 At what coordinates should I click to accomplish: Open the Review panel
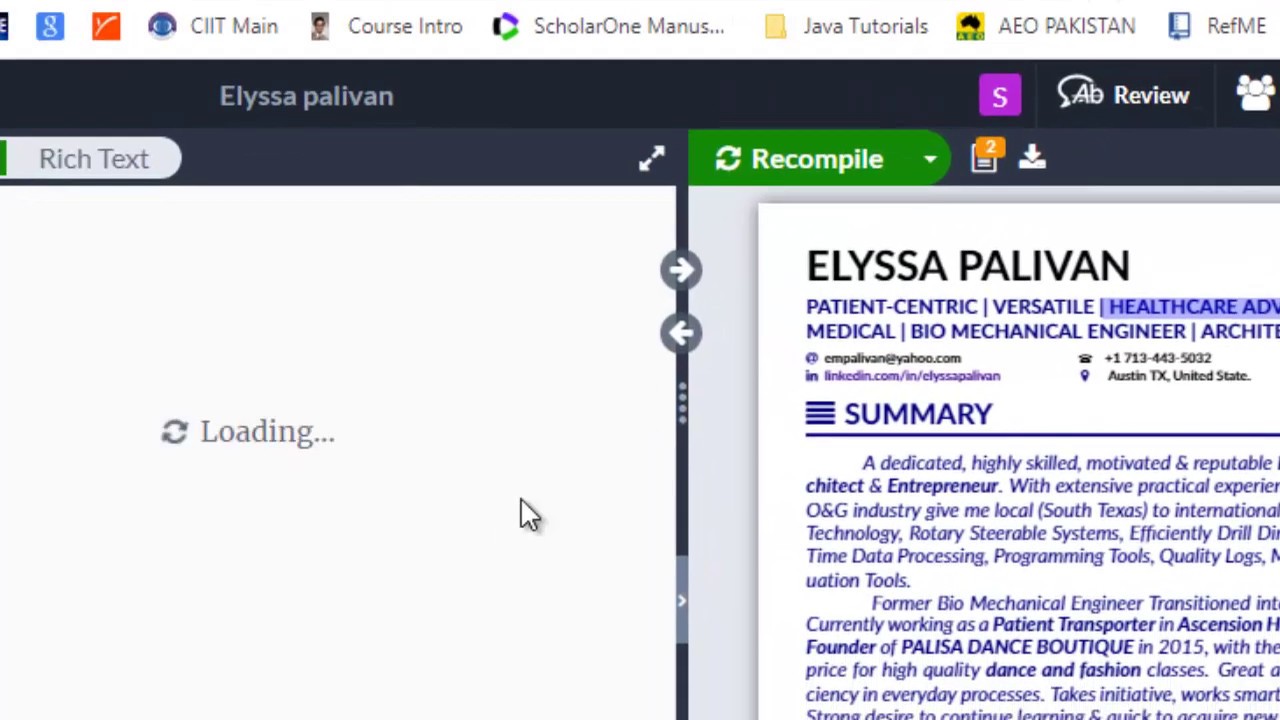[1124, 95]
